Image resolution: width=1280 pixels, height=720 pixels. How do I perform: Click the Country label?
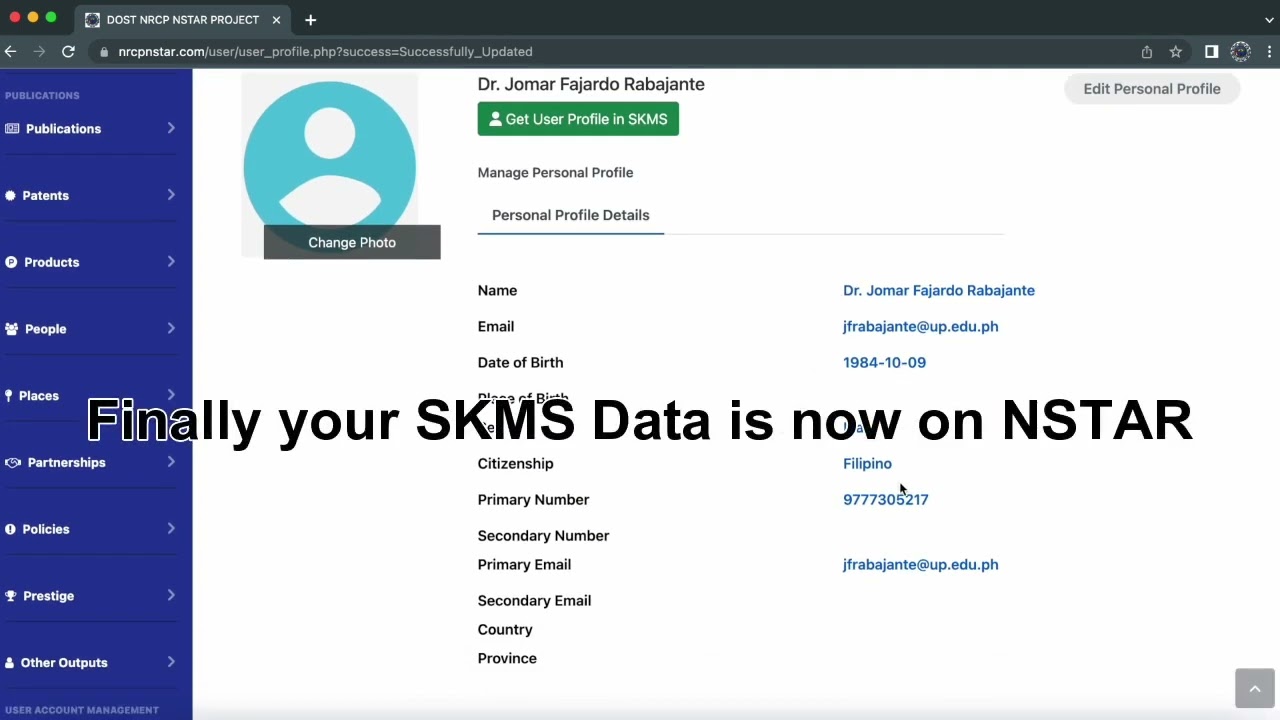point(505,630)
